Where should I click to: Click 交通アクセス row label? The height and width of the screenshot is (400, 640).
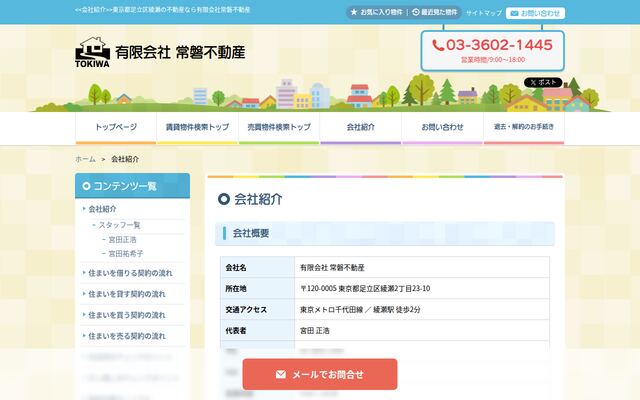pos(246,310)
